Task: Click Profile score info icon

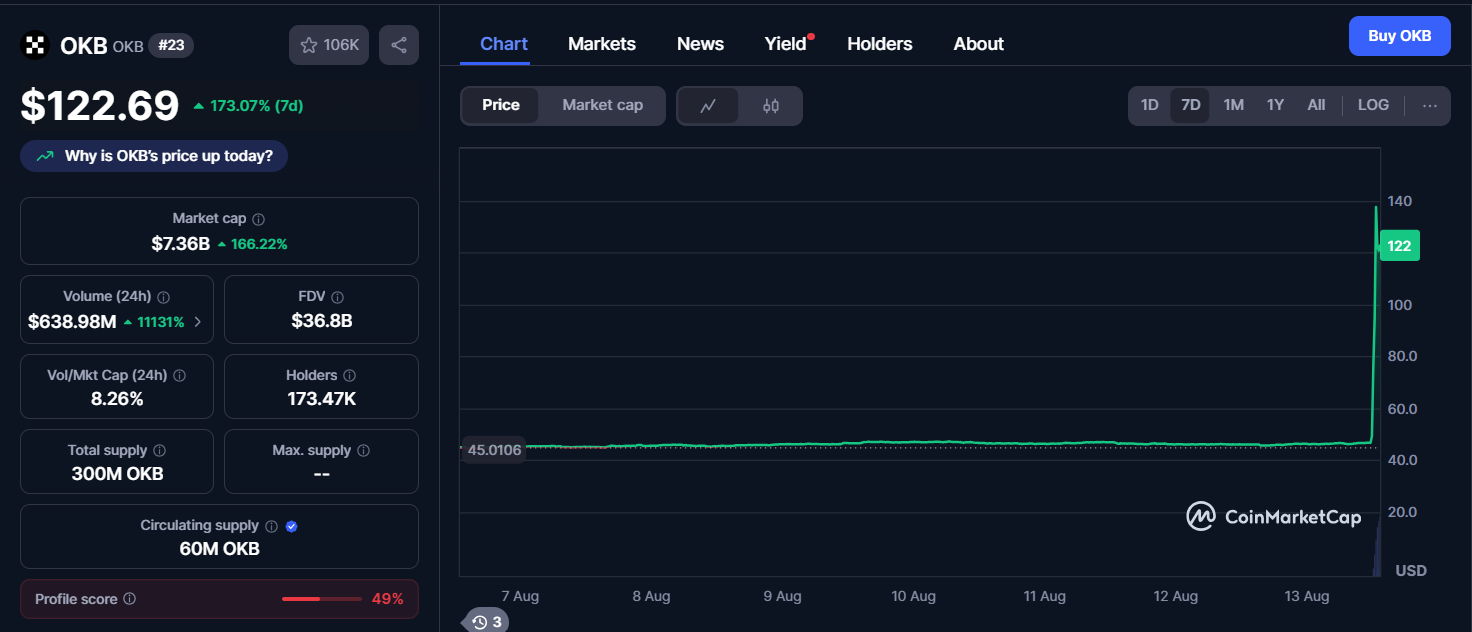Action: point(130,599)
